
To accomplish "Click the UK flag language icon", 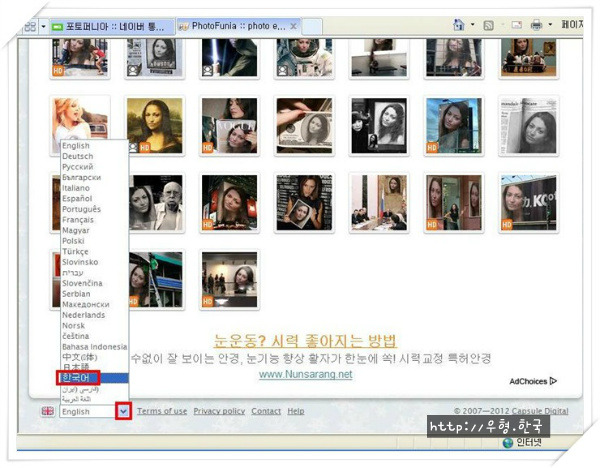I will click(48, 411).
